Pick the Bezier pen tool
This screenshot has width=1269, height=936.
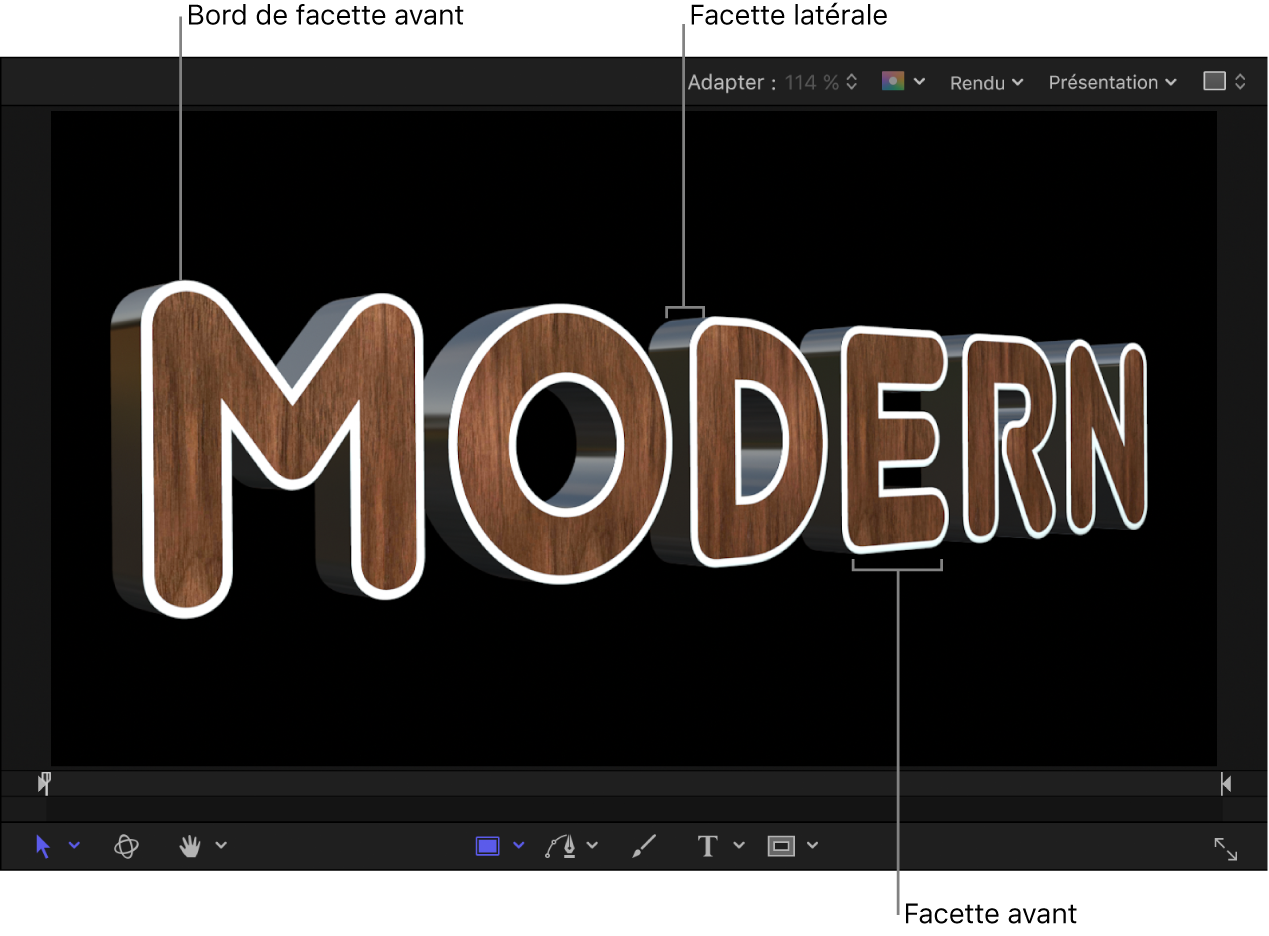(563, 845)
